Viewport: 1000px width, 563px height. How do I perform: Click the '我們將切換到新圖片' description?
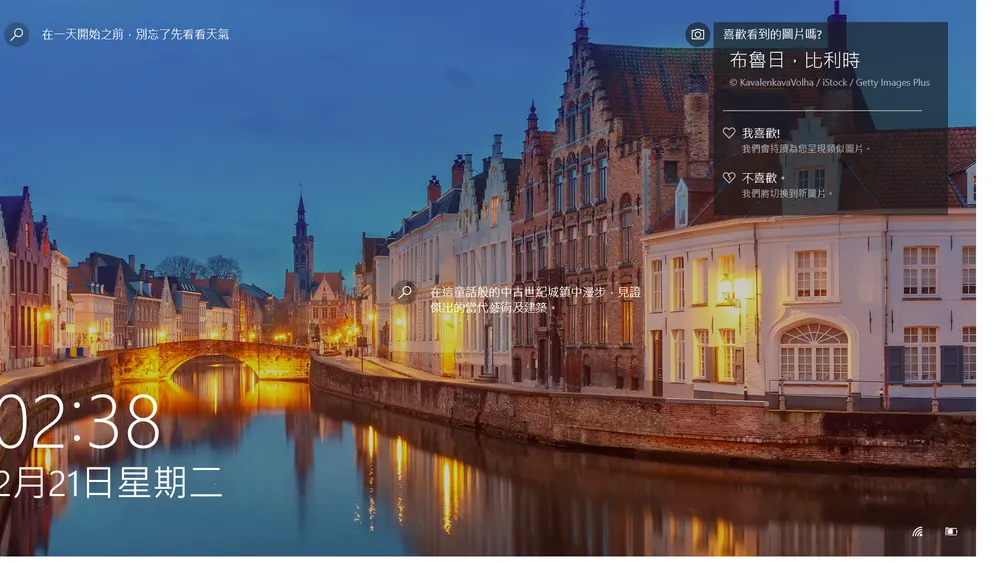click(786, 193)
